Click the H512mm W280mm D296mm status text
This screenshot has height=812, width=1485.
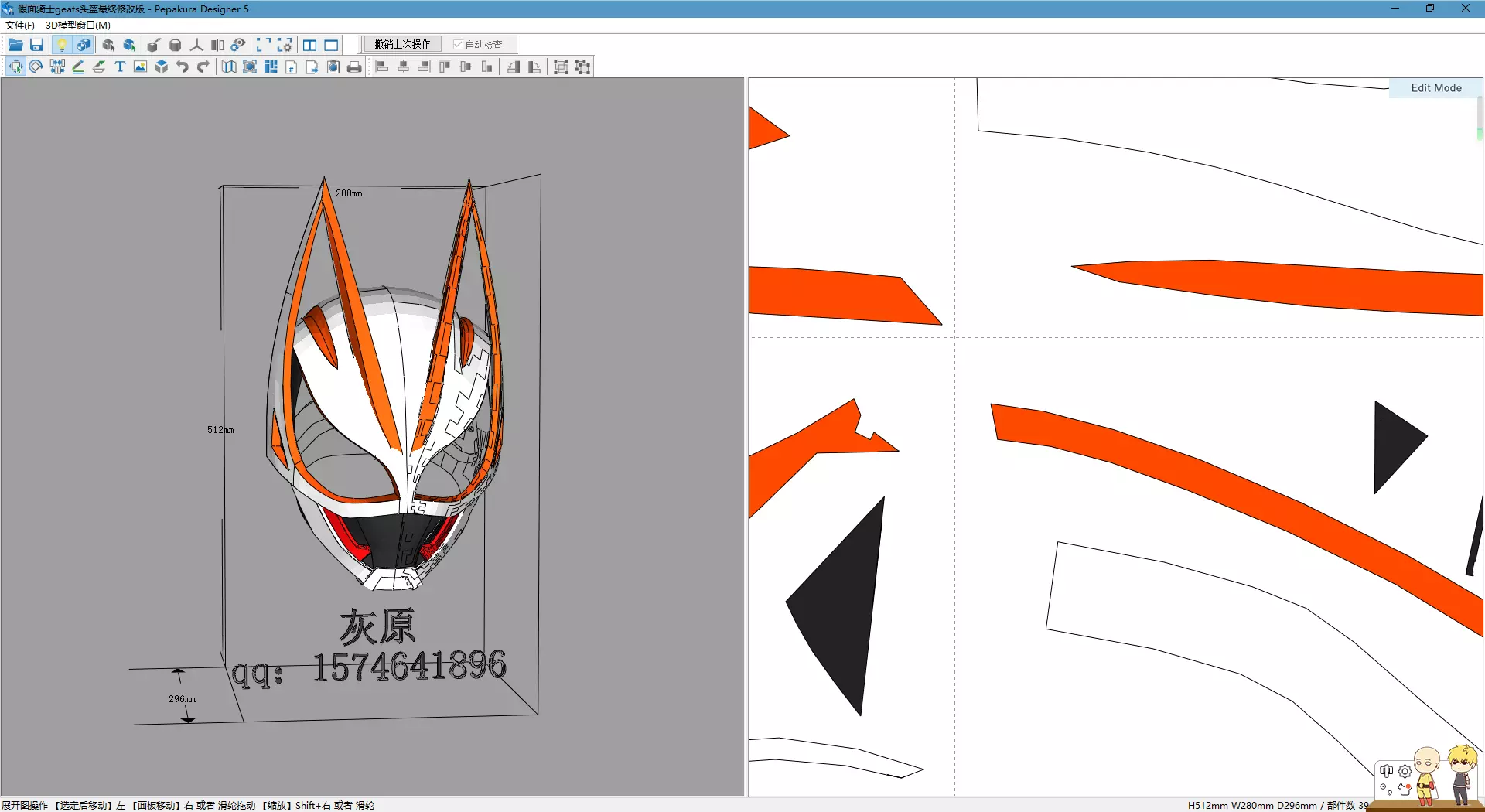1252,805
